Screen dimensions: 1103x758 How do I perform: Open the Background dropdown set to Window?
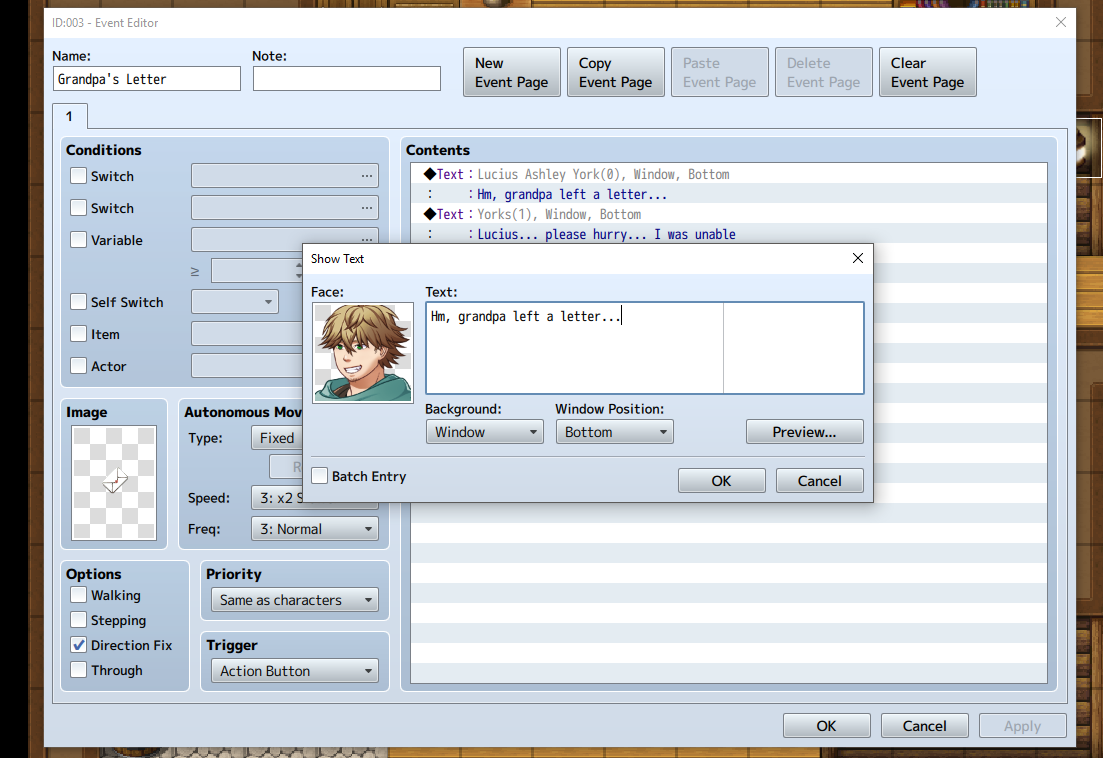pyautogui.click(x=484, y=432)
